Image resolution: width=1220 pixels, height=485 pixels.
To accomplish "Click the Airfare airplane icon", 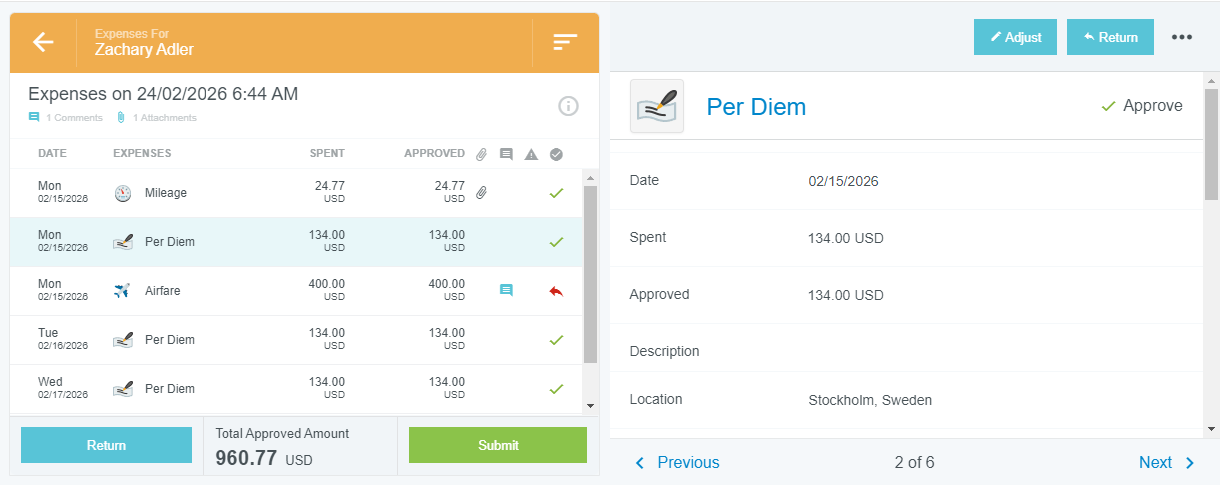I will (x=123, y=291).
